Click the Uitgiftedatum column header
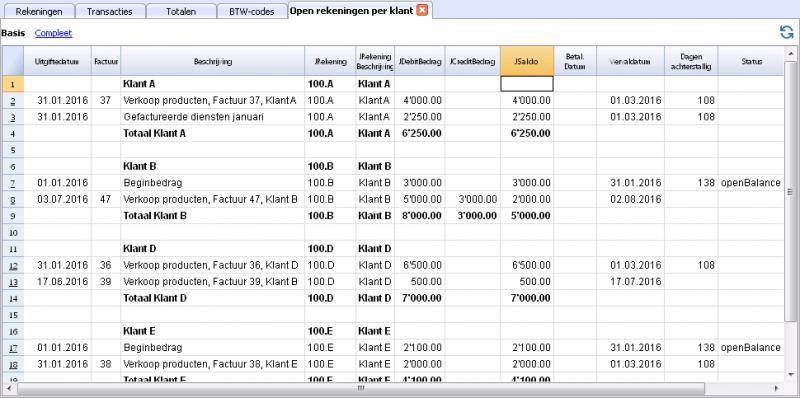The image size is (800, 398). pos(57,61)
